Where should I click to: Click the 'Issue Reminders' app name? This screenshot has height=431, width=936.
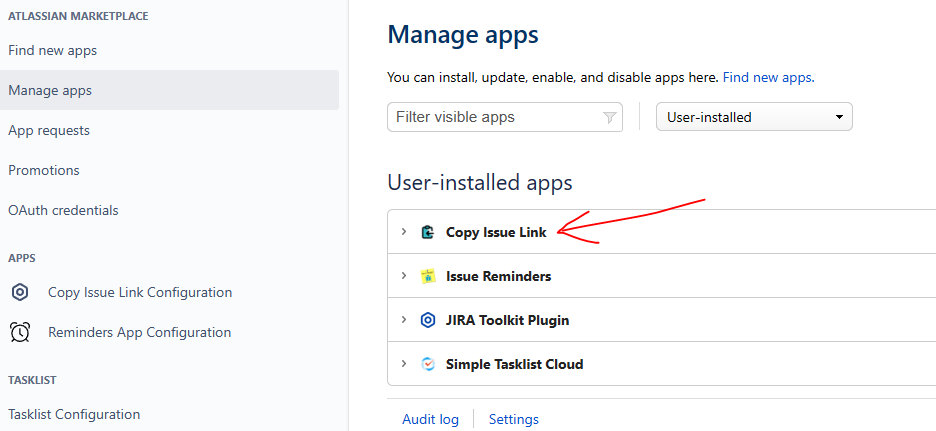pyautogui.click(x=498, y=276)
